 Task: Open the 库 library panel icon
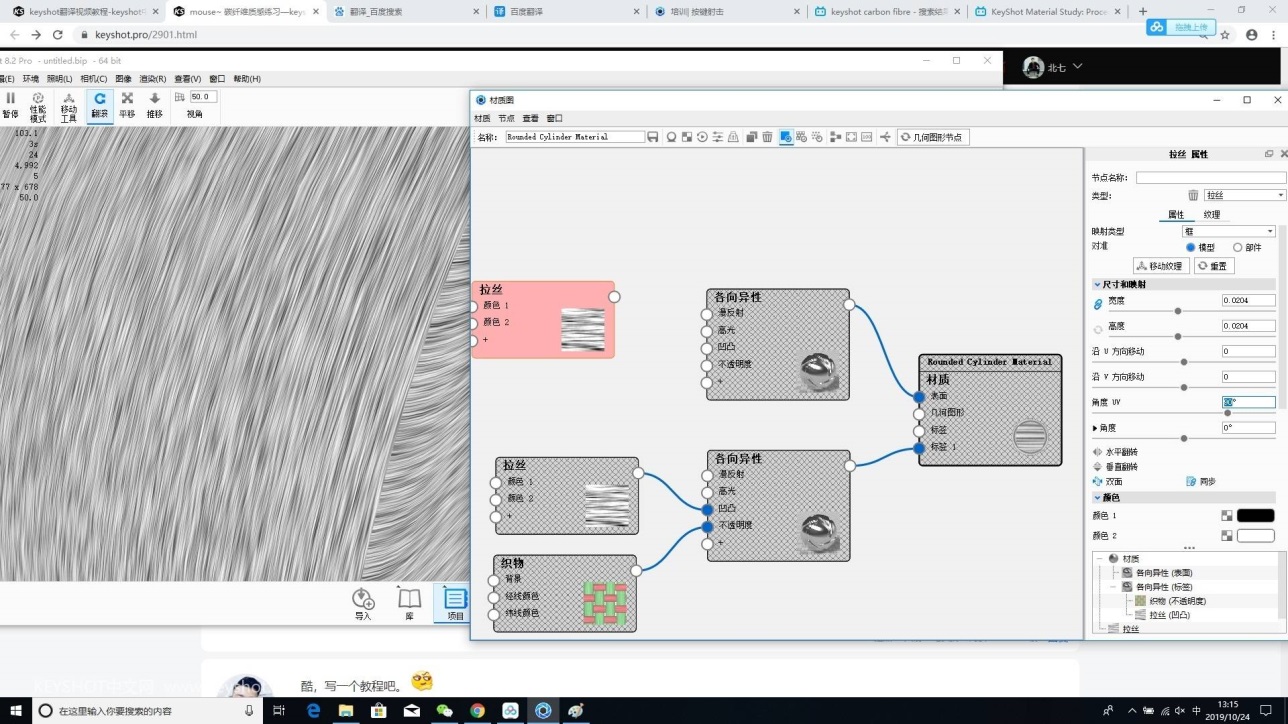(x=409, y=604)
